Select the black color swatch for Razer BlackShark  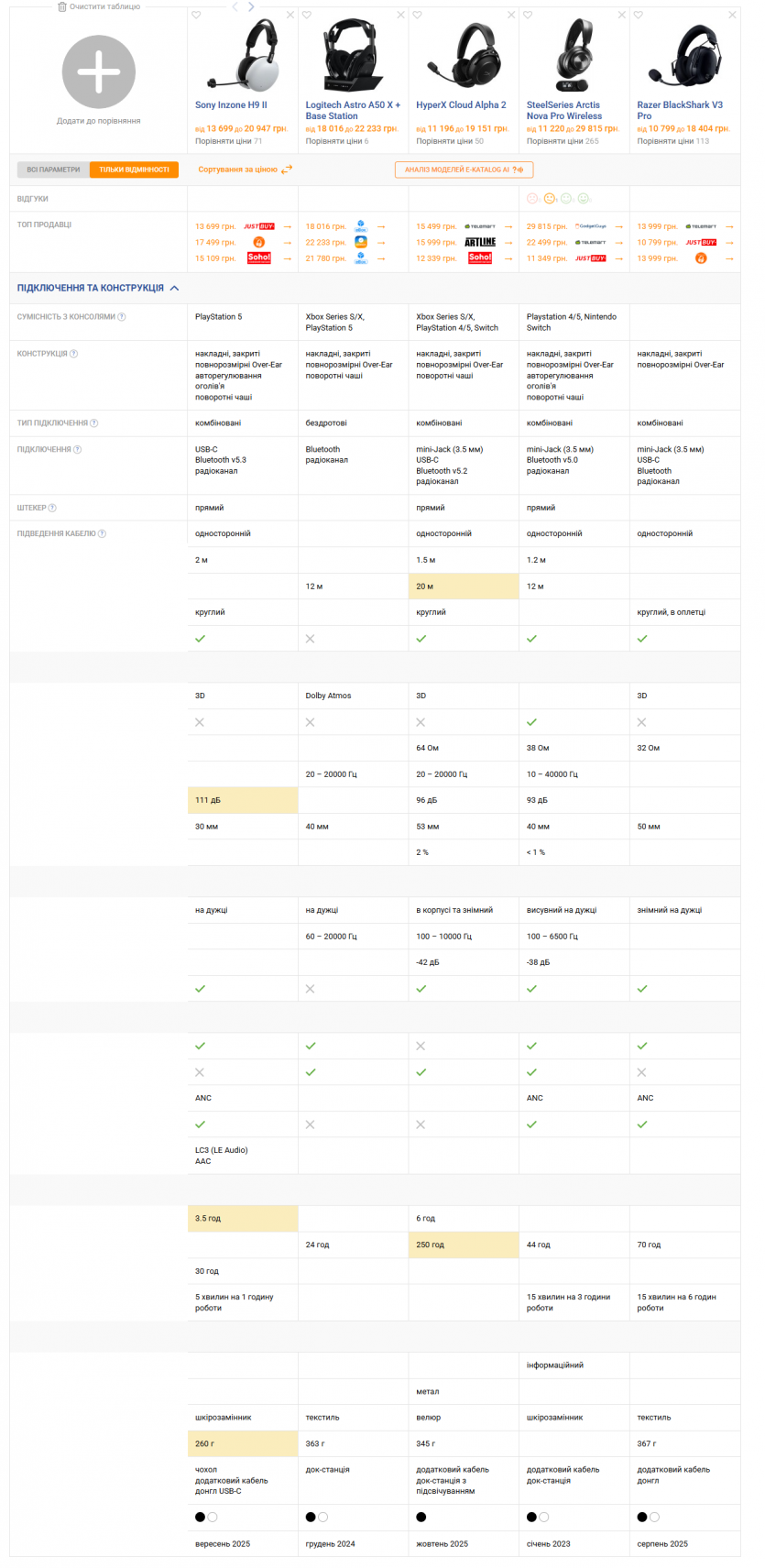click(x=642, y=1517)
